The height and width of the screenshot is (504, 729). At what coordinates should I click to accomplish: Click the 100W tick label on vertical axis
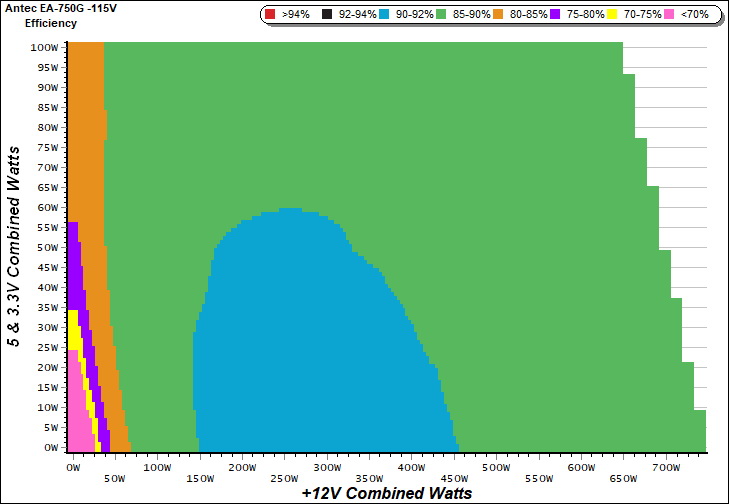(42, 48)
